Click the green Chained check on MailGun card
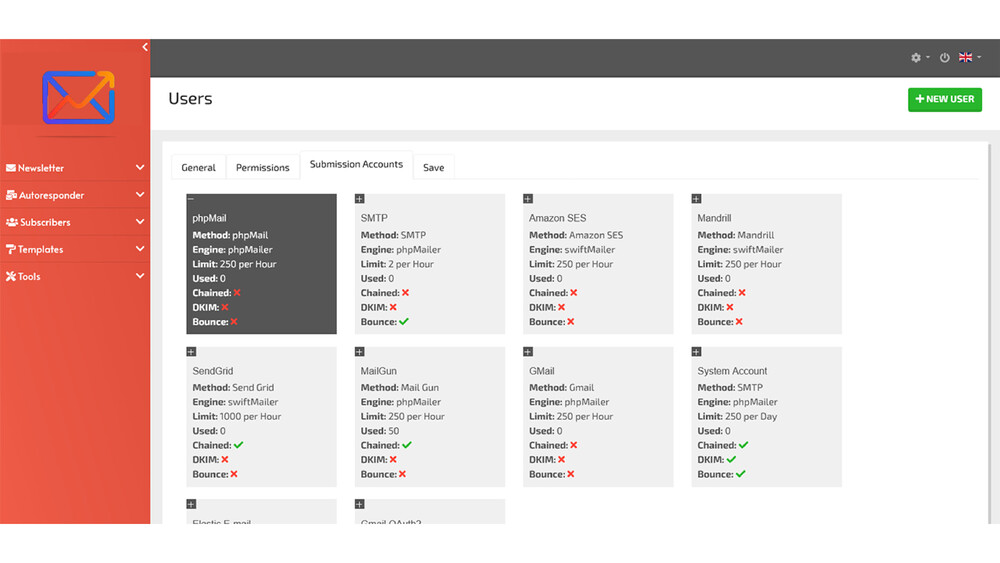Screen dimensions: 1000x563 (407, 445)
